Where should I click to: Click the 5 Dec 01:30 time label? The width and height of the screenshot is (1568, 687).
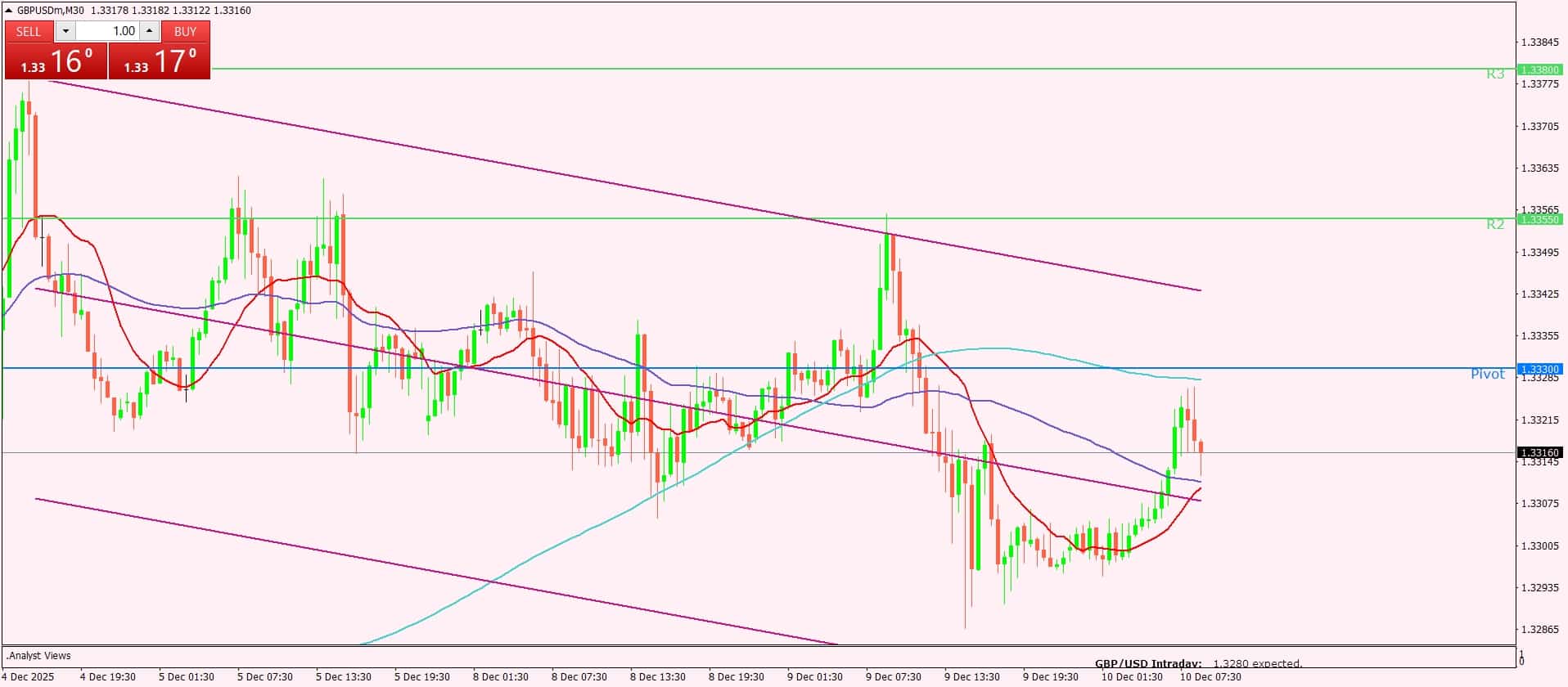coord(187,676)
